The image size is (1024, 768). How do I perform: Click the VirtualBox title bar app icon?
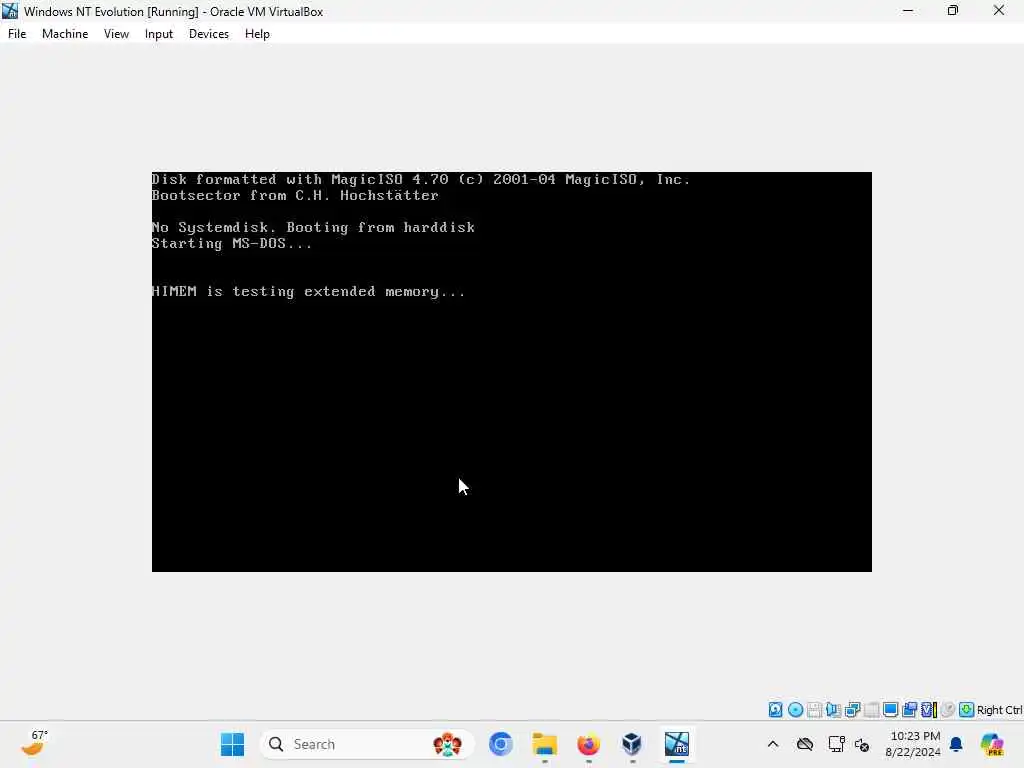tap(10, 11)
